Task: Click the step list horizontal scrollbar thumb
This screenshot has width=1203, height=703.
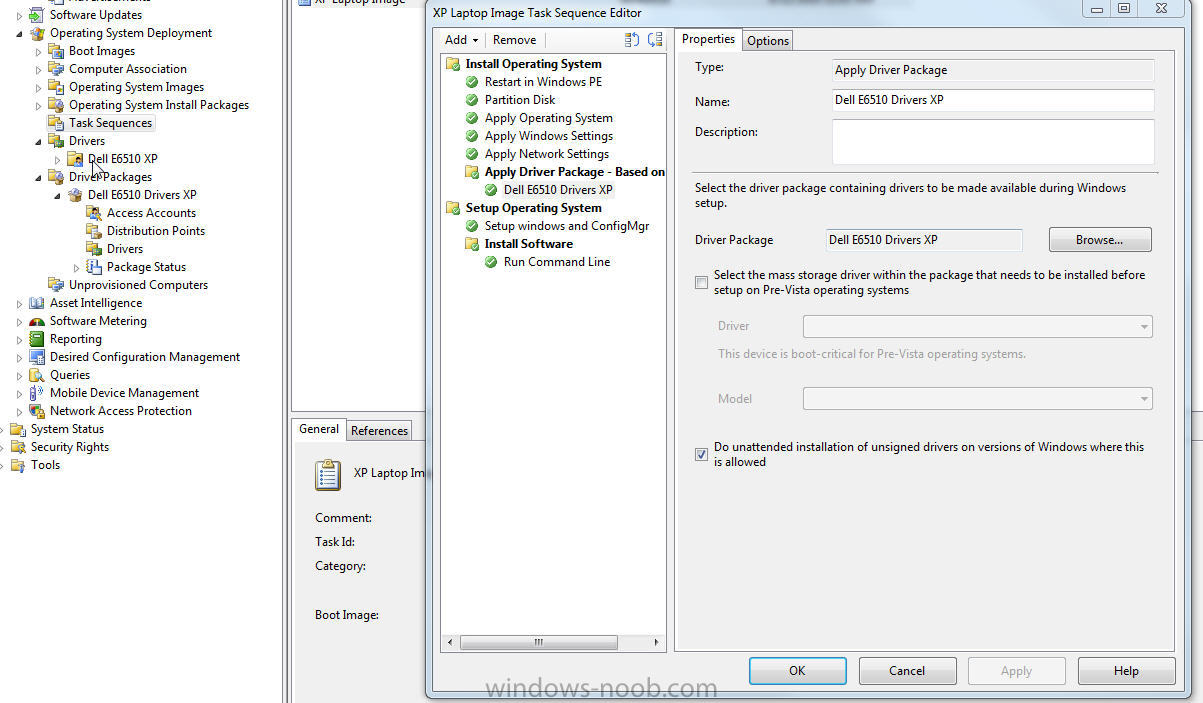Action: pos(538,642)
